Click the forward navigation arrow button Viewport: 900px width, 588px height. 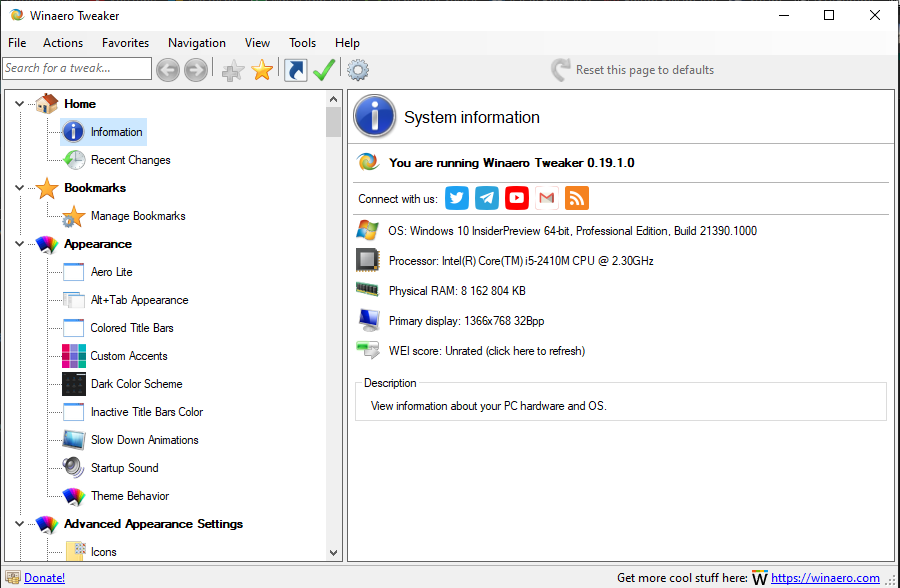point(196,70)
